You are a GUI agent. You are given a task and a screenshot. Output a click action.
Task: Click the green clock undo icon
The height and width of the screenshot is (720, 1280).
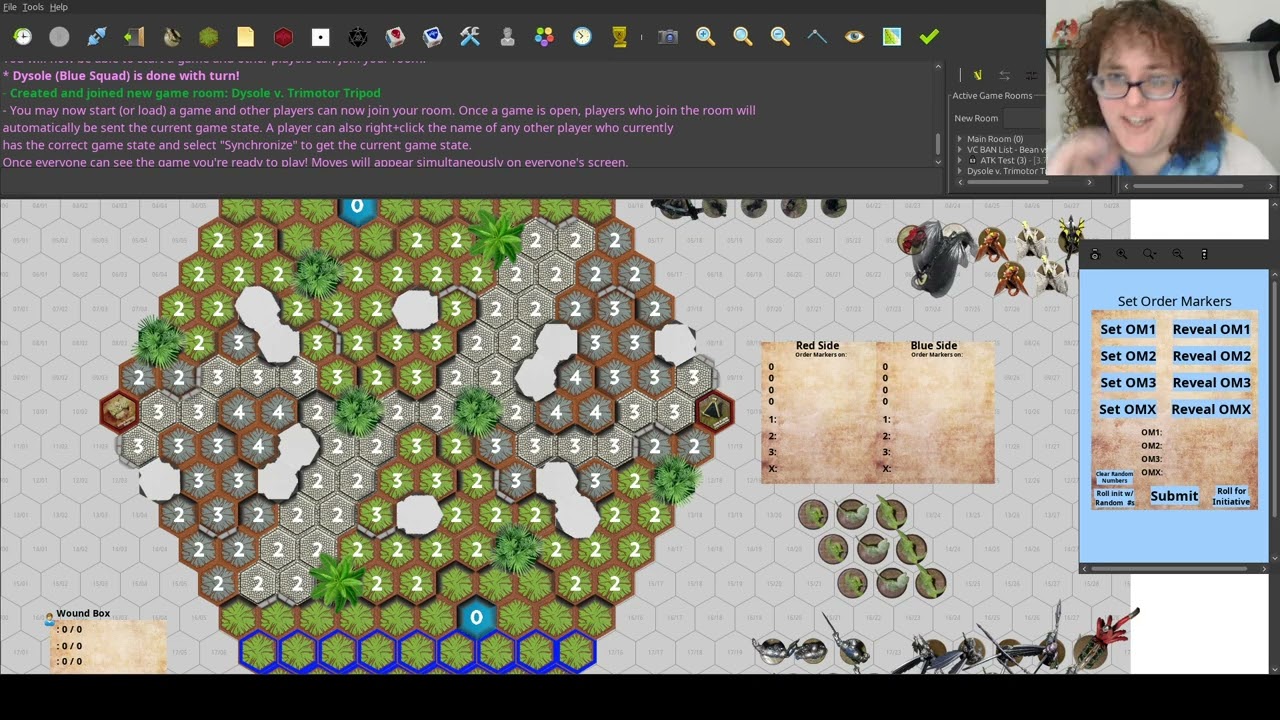click(x=22, y=37)
